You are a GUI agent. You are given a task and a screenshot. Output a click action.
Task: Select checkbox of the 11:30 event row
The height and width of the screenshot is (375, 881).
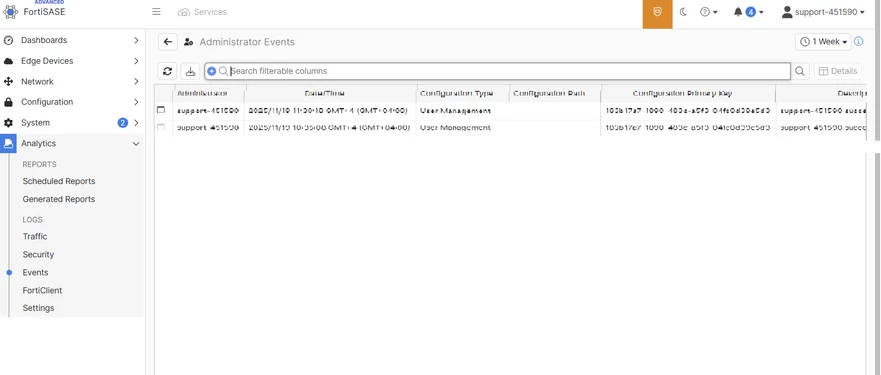(161, 110)
